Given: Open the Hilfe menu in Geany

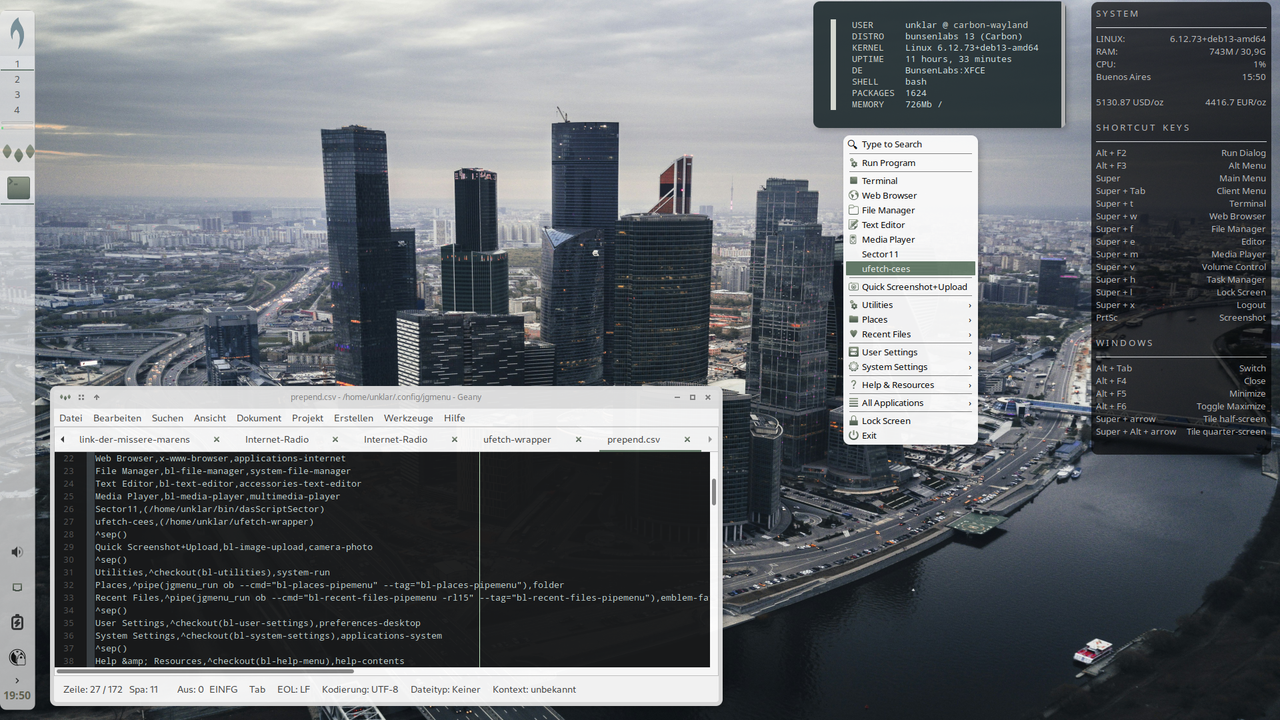Looking at the screenshot, I should click(x=454, y=418).
